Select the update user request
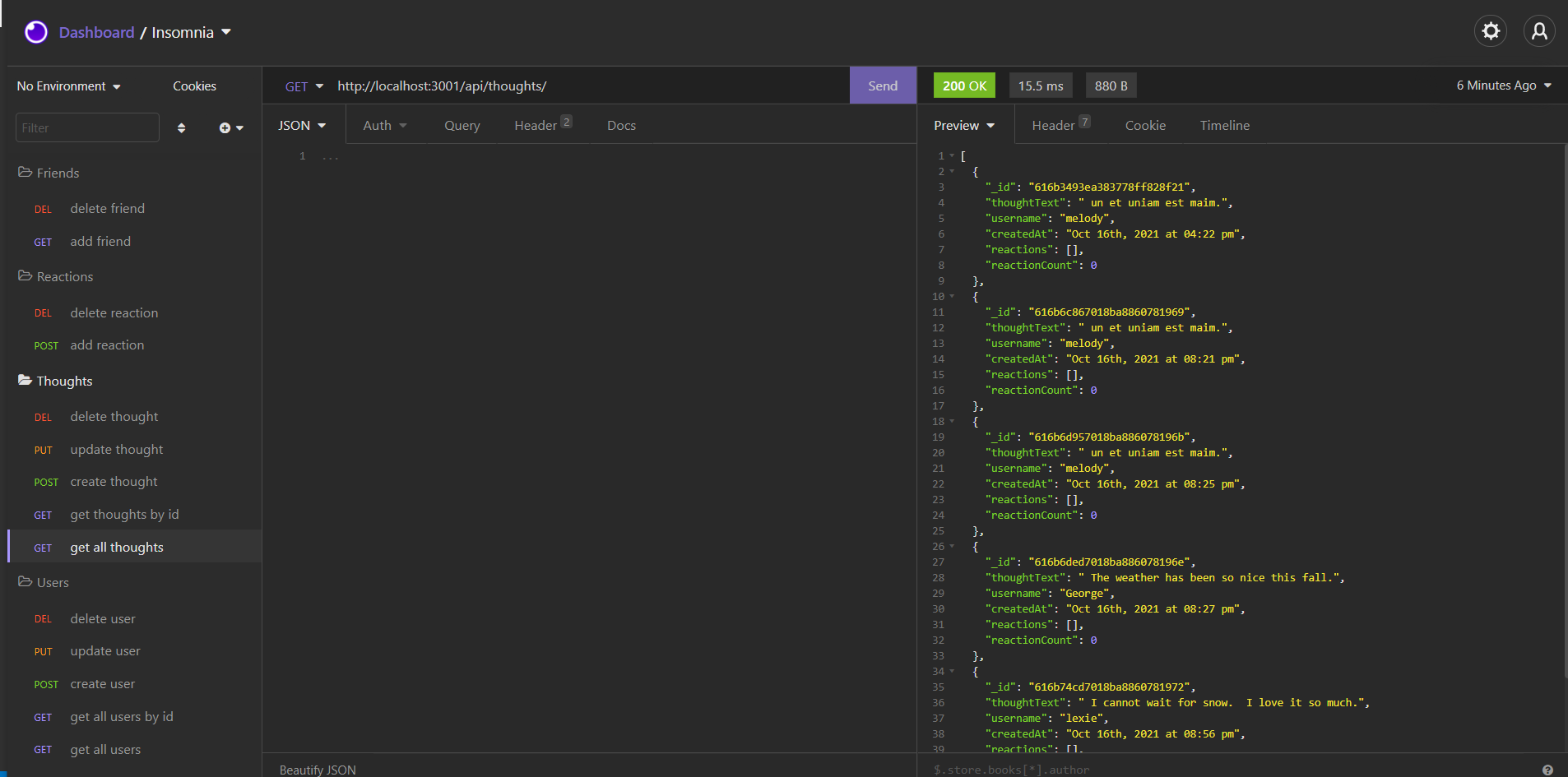This screenshot has height=777, width=1568. point(134,651)
